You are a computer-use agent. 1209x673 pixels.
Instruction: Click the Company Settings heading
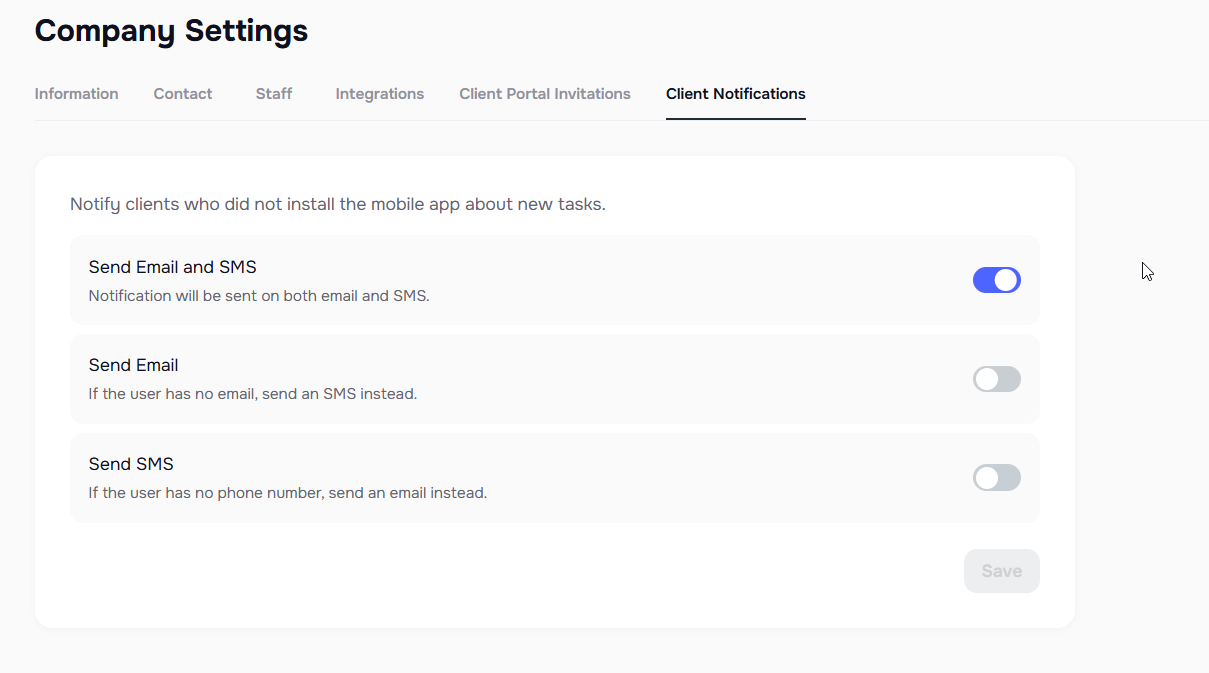tap(171, 30)
